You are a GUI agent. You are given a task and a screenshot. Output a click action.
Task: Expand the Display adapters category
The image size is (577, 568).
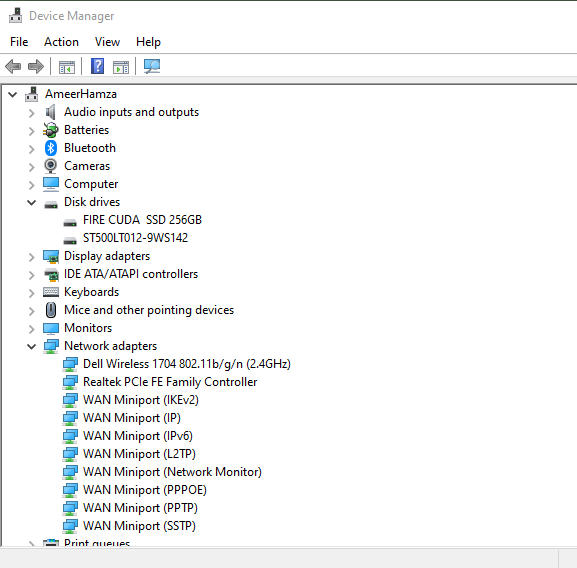pos(32,257)
